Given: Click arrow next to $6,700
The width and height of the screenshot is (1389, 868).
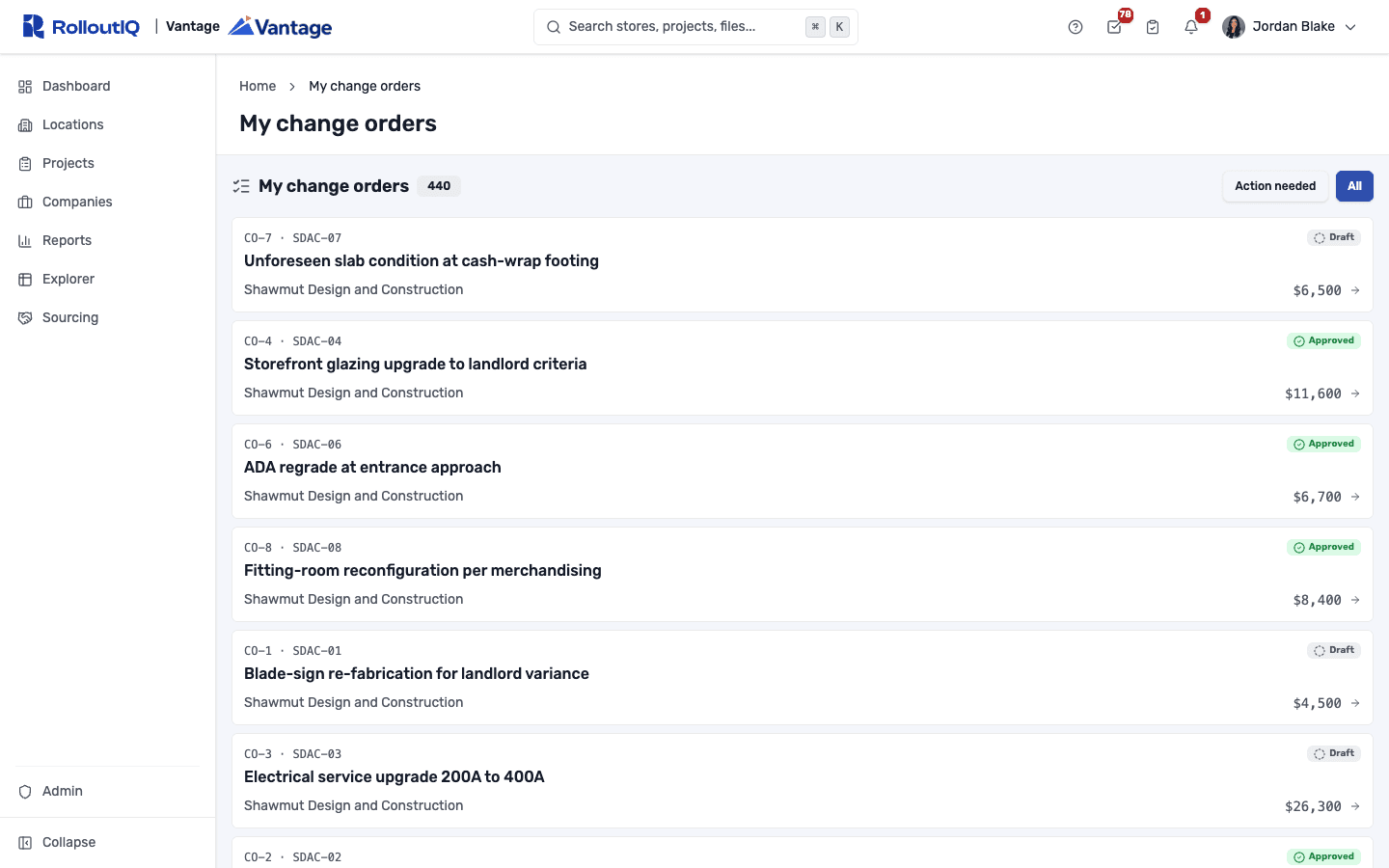Looking at the screenshot, I should 1355,497.
